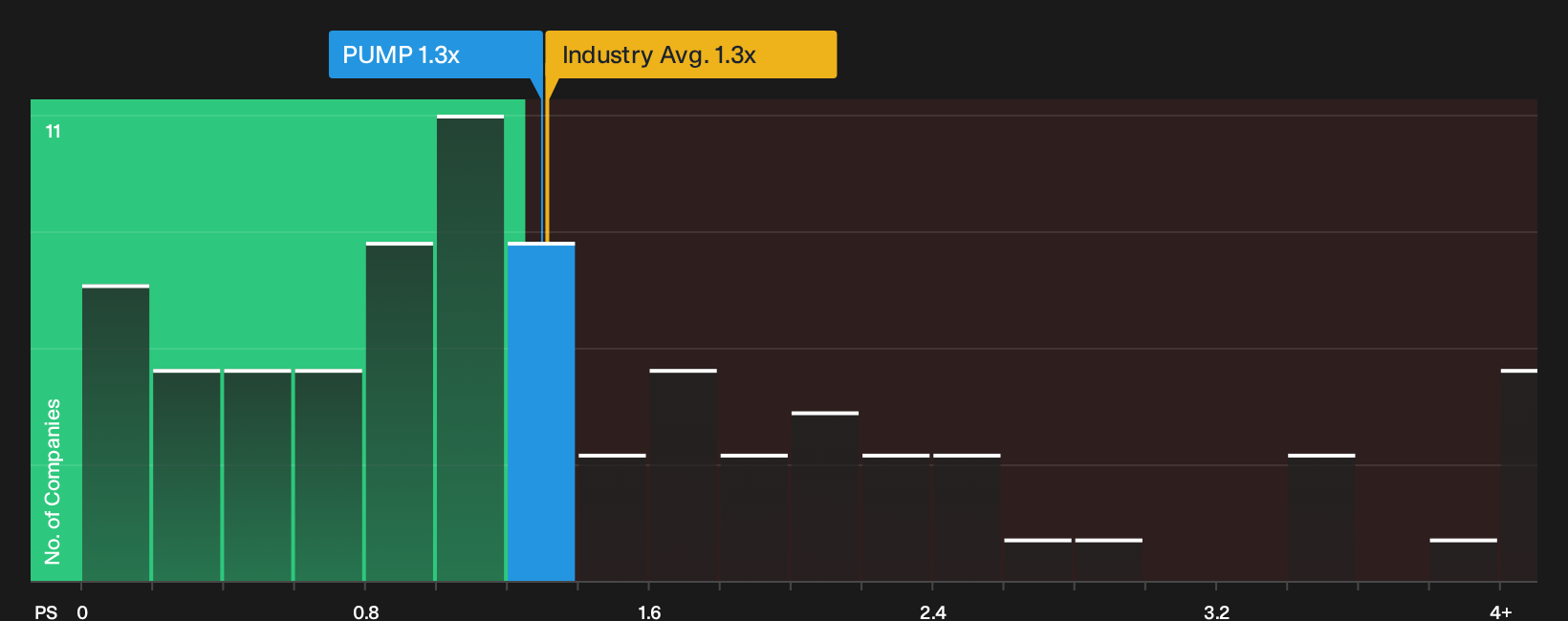Click the PUMP 1.3x blue label

coord(435,54)
